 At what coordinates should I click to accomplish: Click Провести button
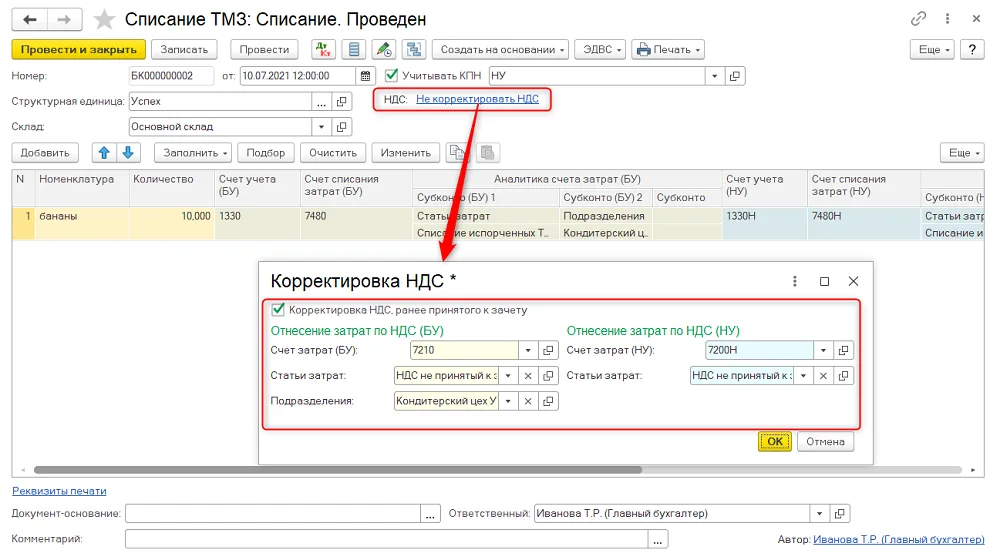[264, 49]
